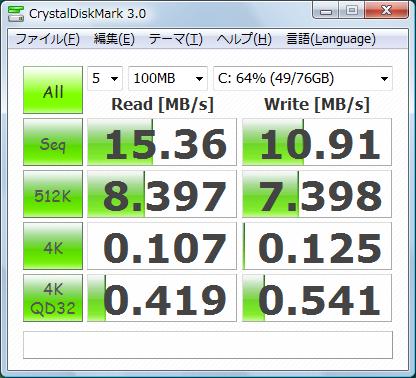Start the 4K benchmark test

[x=53, y=246]
